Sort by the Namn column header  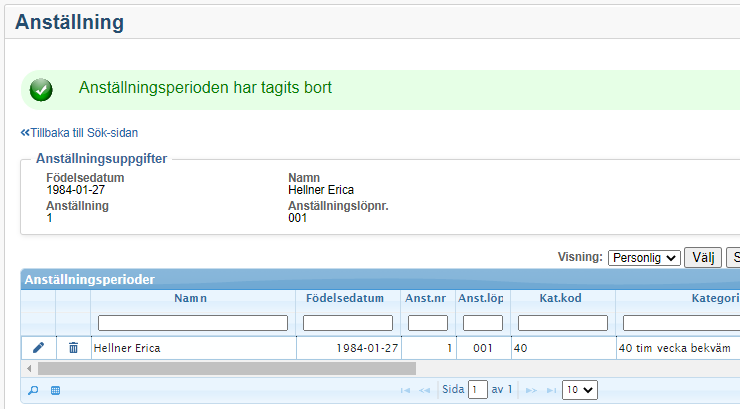[192, 298]
